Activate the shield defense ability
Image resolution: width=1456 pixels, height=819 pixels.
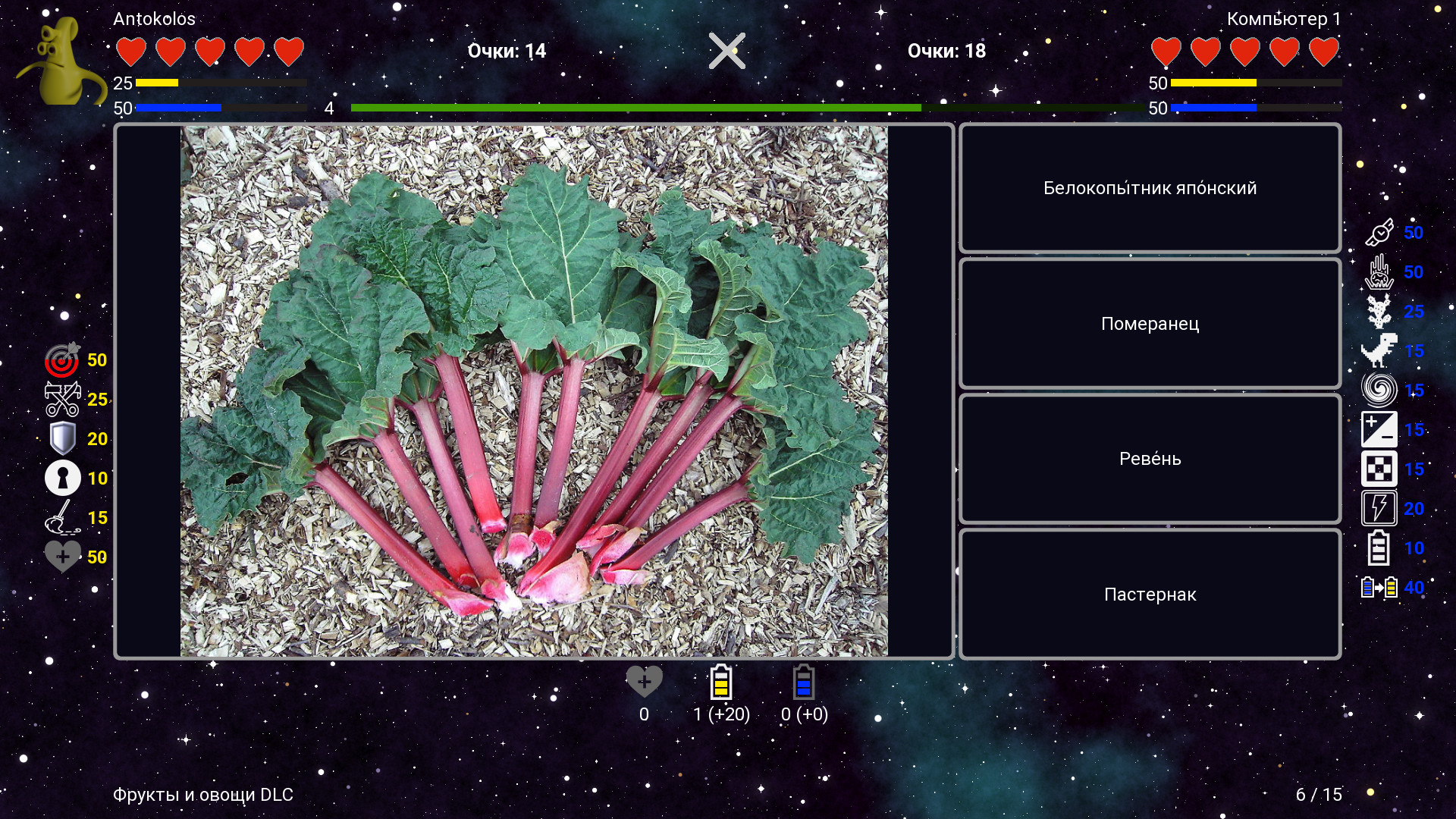coord(62,439)
